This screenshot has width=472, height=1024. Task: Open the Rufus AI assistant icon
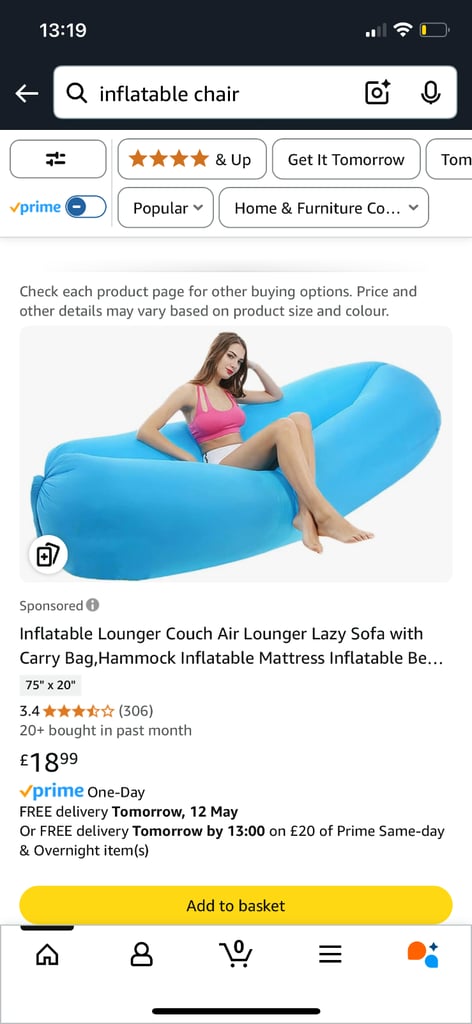(x=423, y=954)
